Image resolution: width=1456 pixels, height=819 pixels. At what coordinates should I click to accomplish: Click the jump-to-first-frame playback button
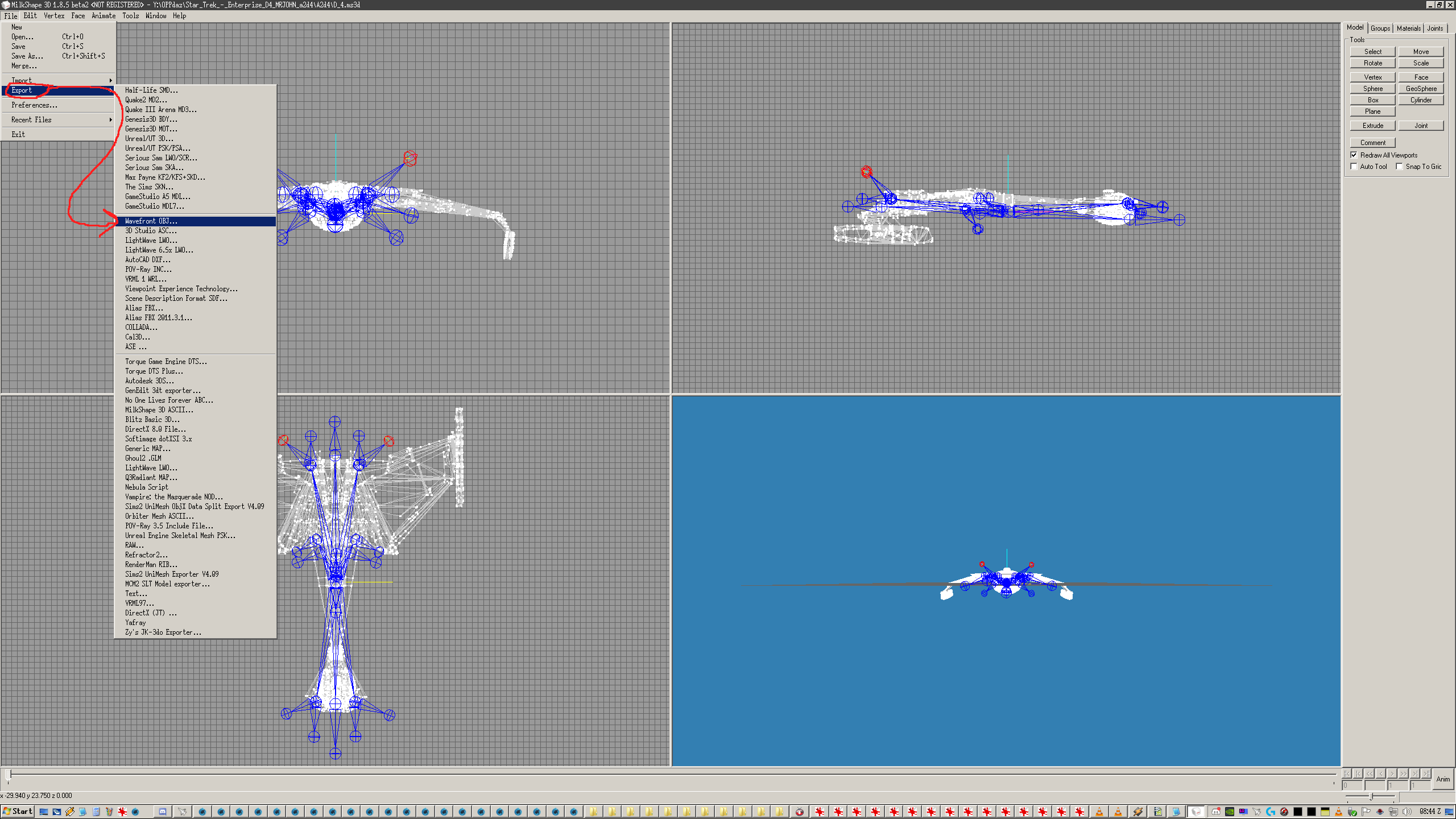[x=1346, y=773]
